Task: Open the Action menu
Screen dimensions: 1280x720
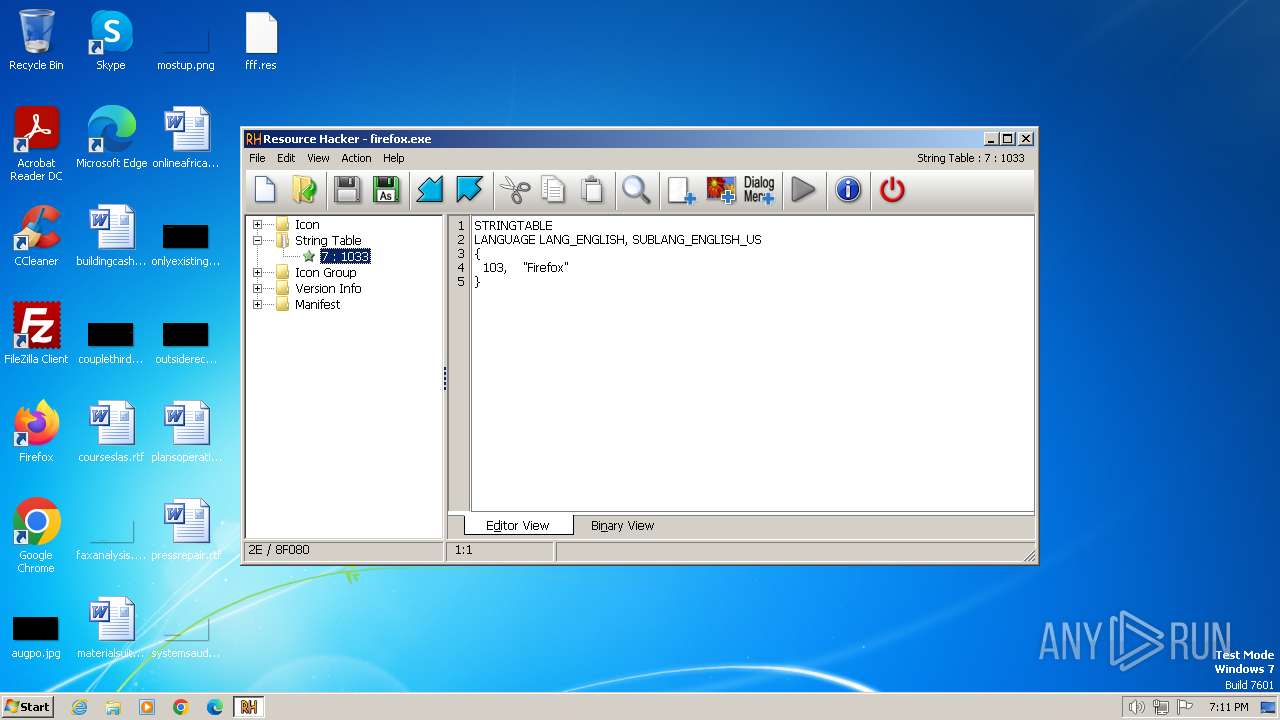Action: coord(356,158)
